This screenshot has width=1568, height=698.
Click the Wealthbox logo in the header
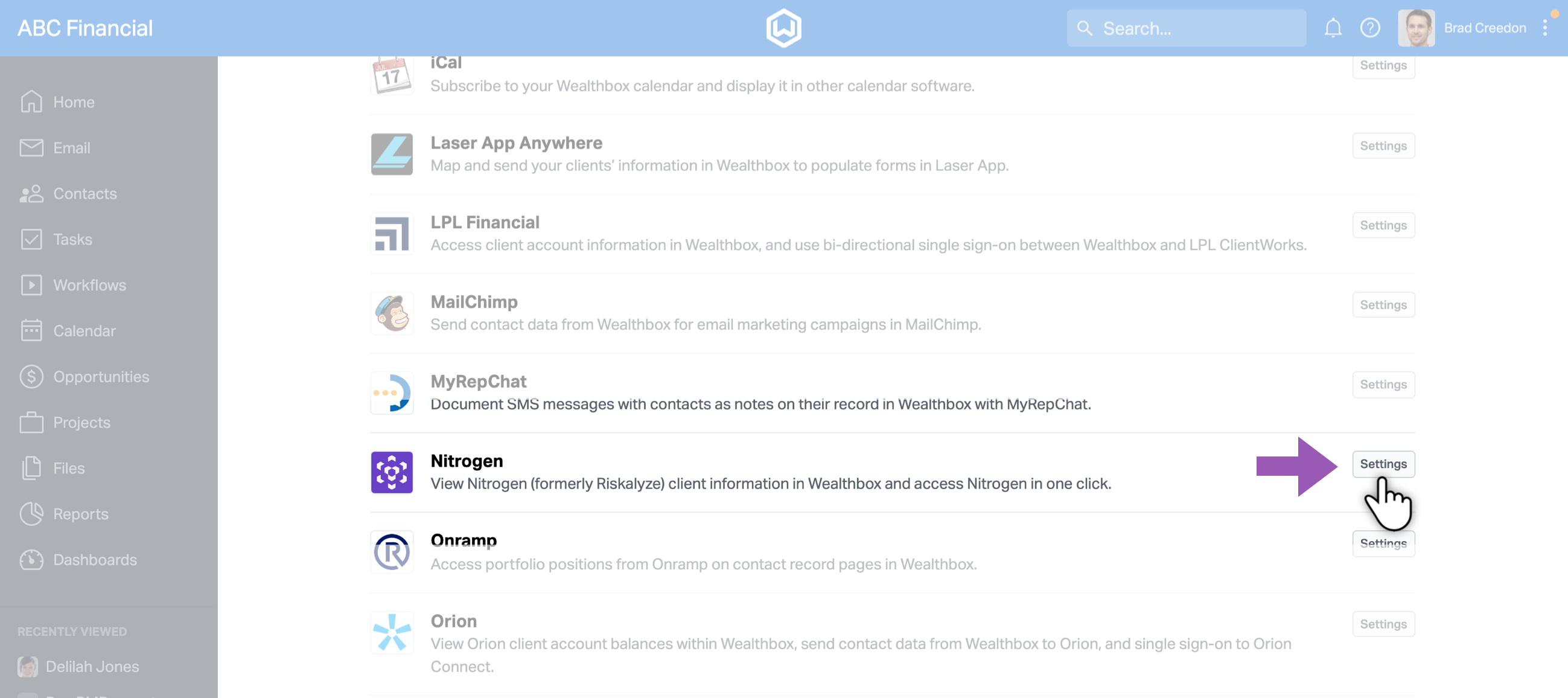[x=784, y=27]
